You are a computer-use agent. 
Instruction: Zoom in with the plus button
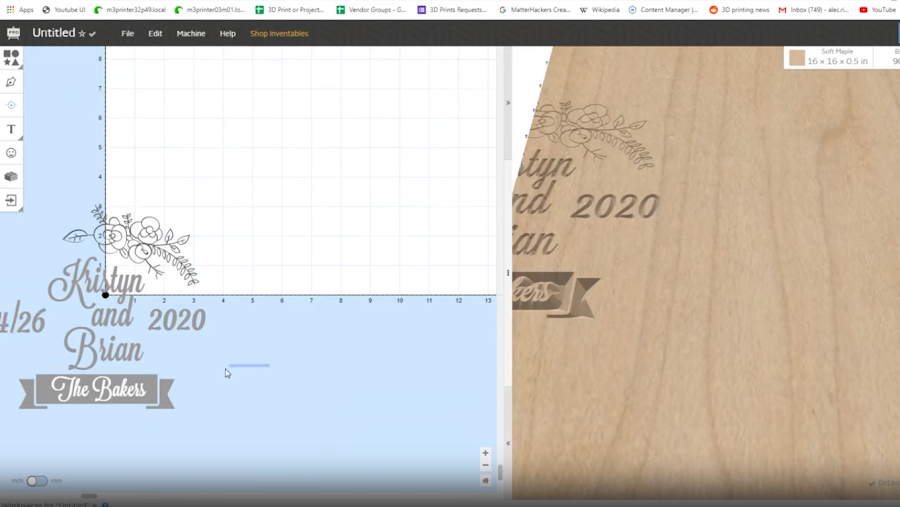[x=485, y=453]
